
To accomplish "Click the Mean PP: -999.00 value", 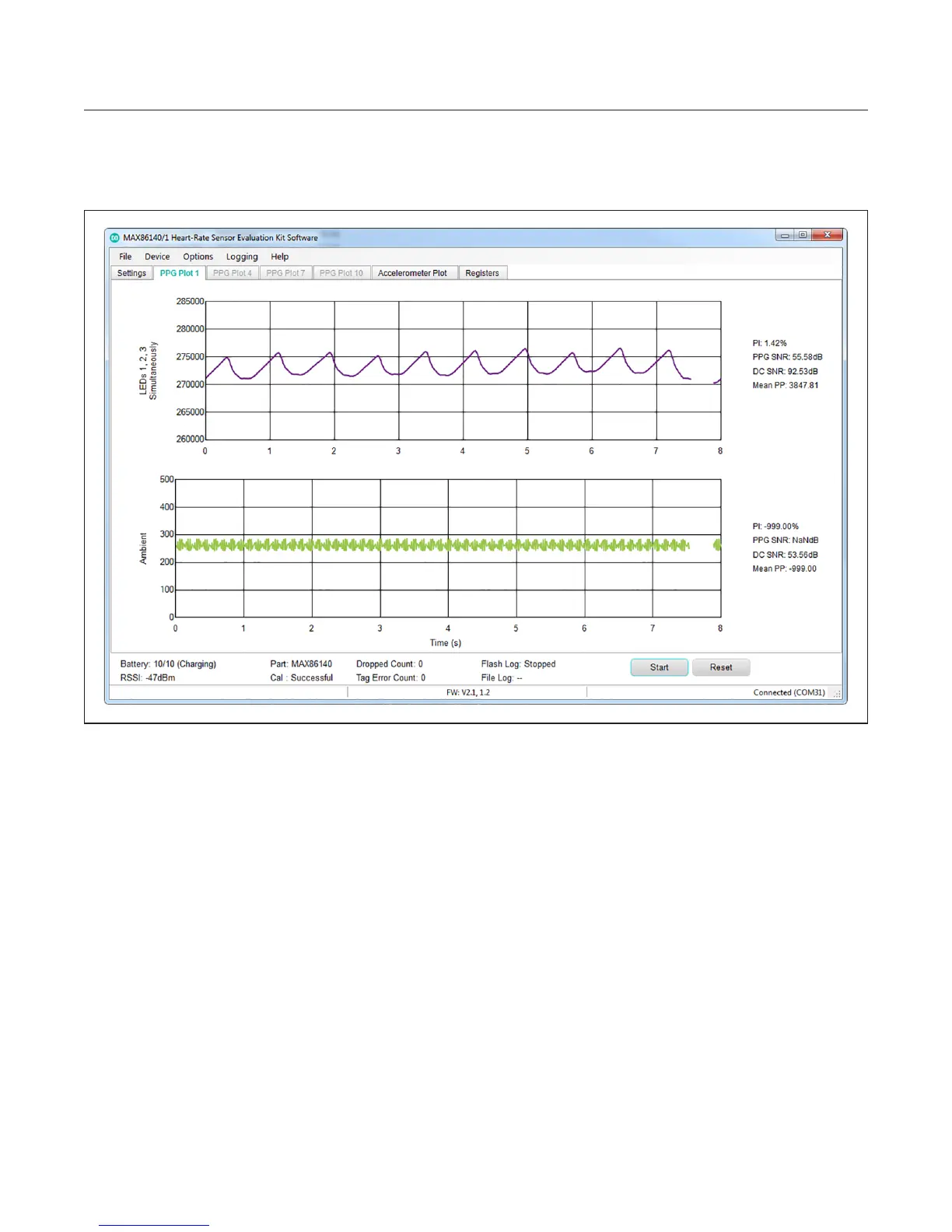I will pyautogui.click(x=784, y=569).
